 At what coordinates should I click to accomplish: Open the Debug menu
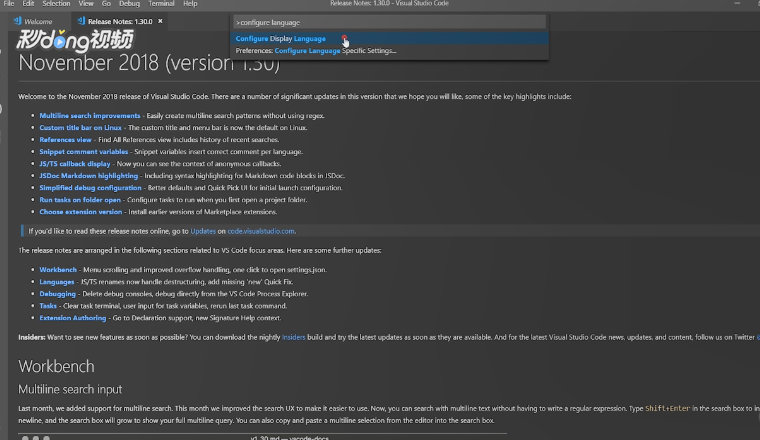coord(129,3)
